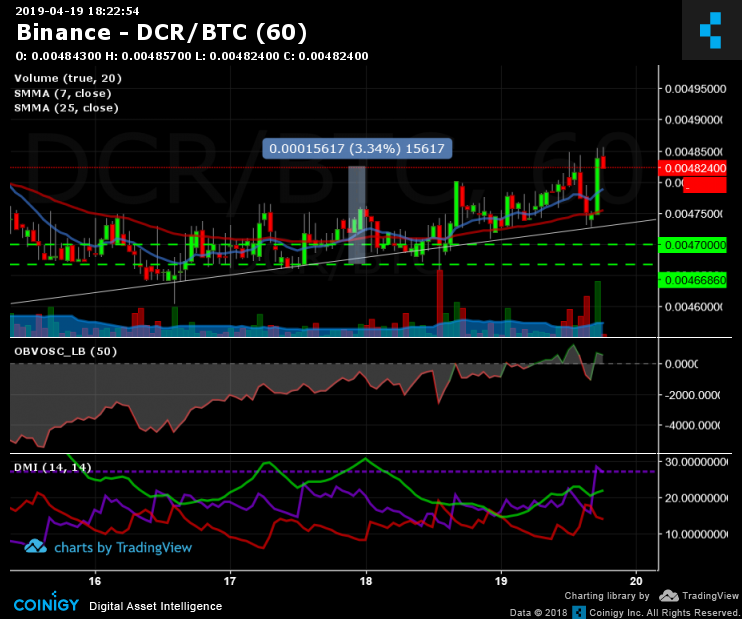This screenshot has height=619, width=742.
Task: Click the measurement label '0.00015617 (3.34%) 15617'
Action: click(357, 149)
